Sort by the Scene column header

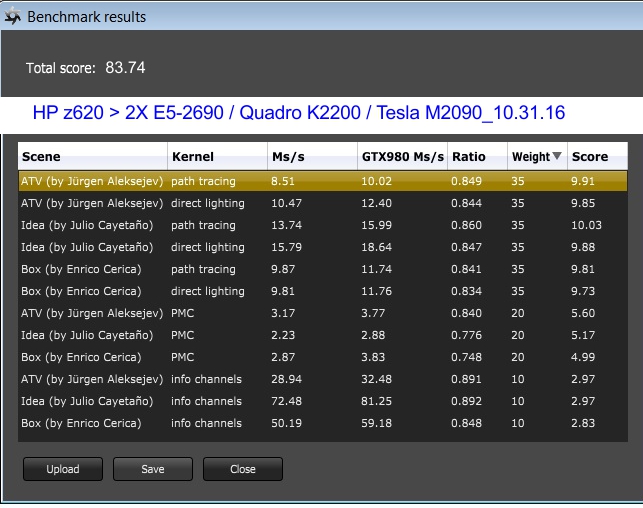click(93, 156)
